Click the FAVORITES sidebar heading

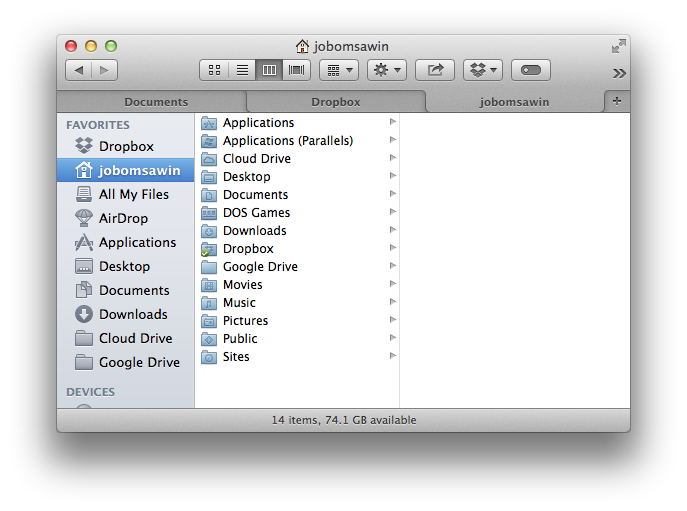98,125
